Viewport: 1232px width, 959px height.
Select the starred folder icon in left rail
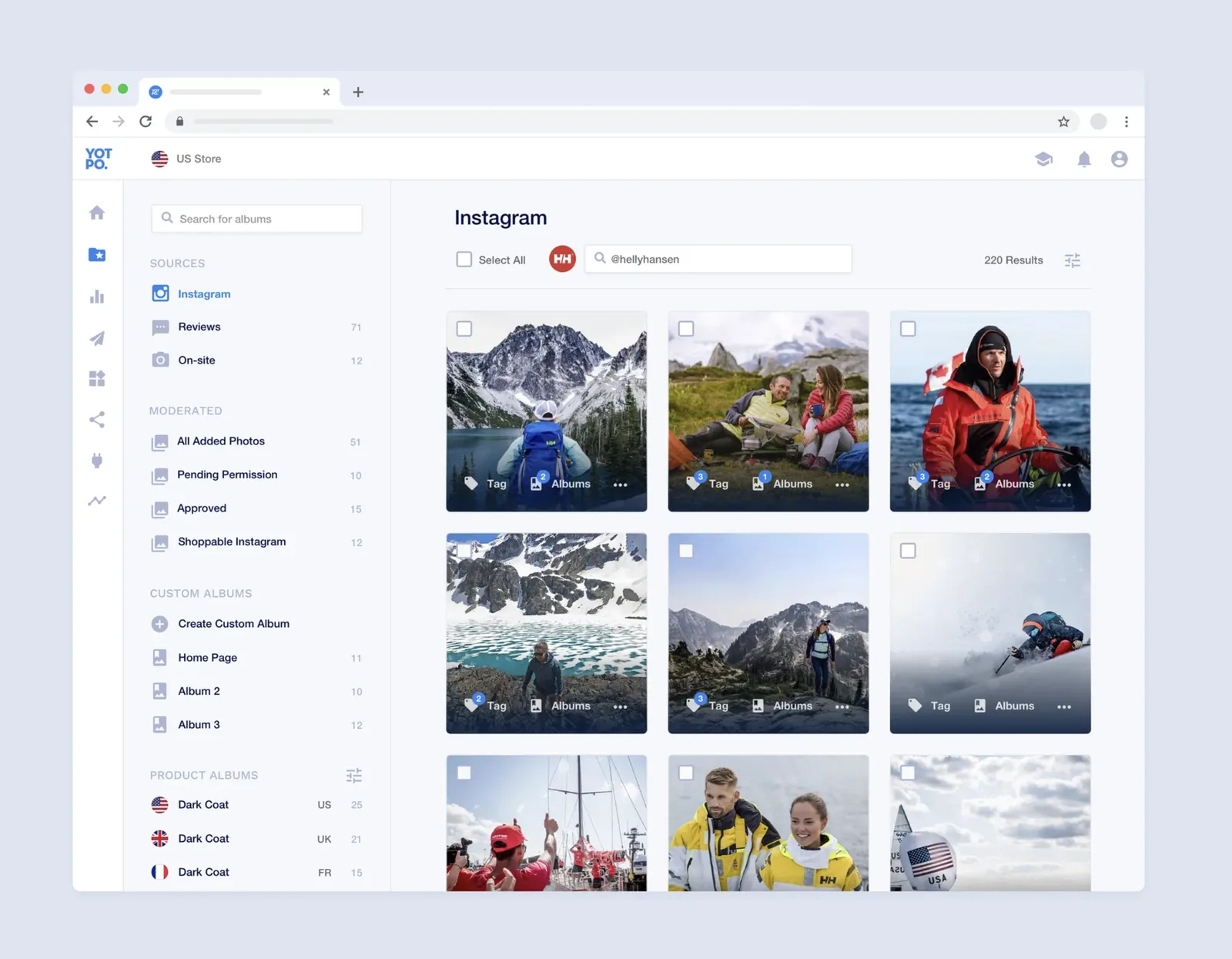point(97,255)
